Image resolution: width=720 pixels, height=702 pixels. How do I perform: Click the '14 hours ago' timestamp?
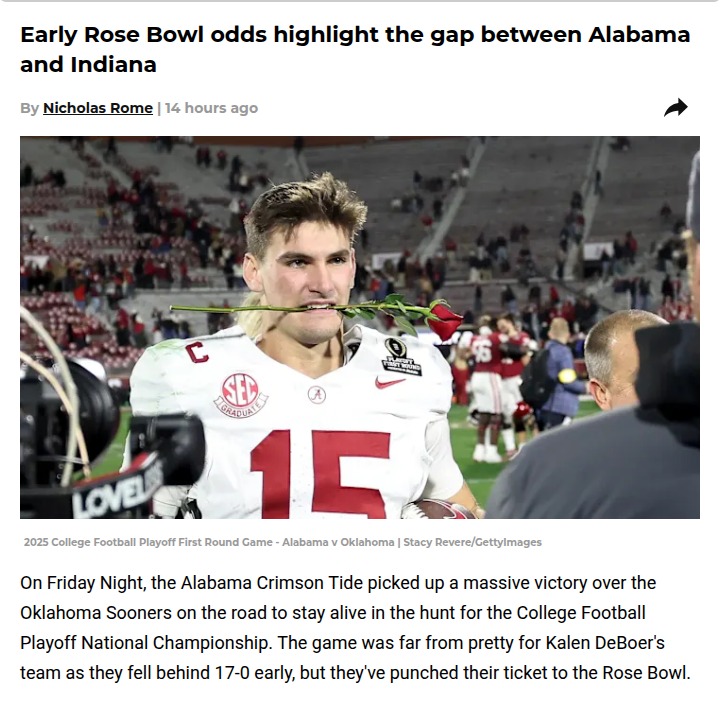[x=211, y=108]
